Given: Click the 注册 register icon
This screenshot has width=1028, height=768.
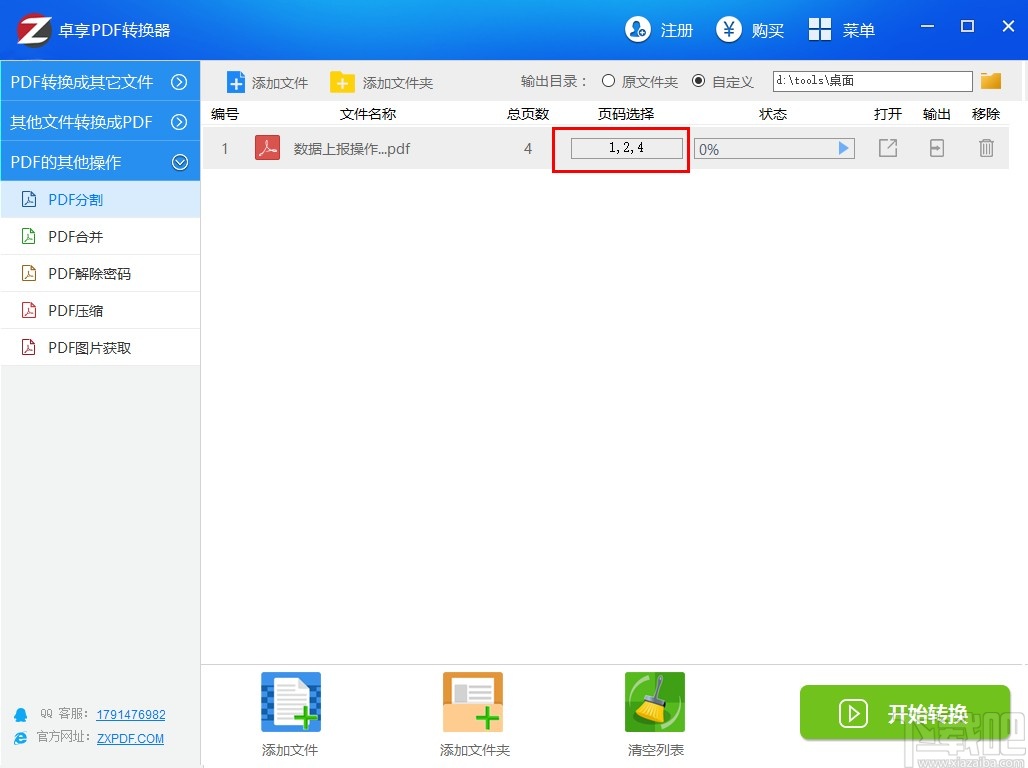Looking at the screenshot, I should pyautogui.click(x=637, y=30).
